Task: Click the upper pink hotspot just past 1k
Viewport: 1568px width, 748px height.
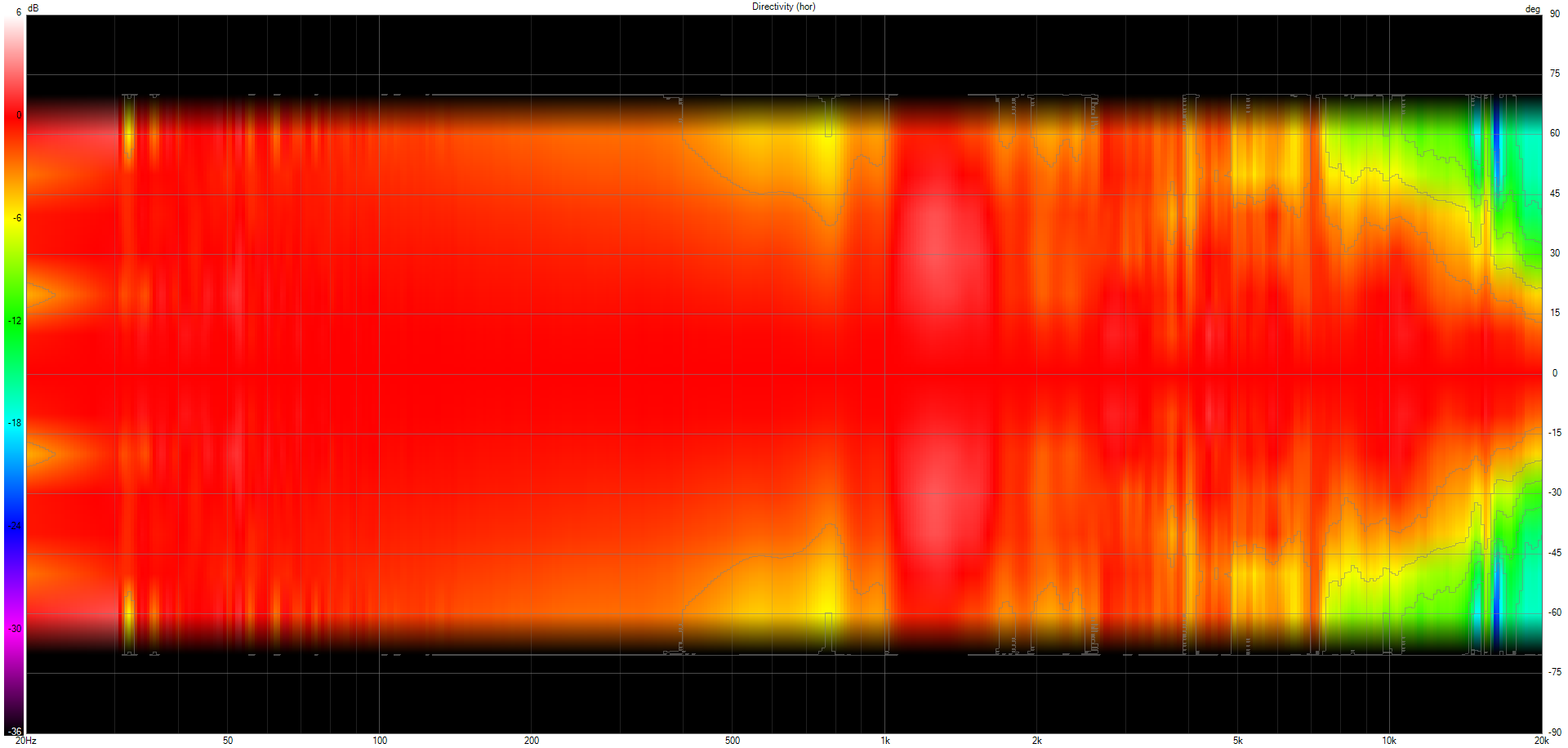Action: [939, 237]
